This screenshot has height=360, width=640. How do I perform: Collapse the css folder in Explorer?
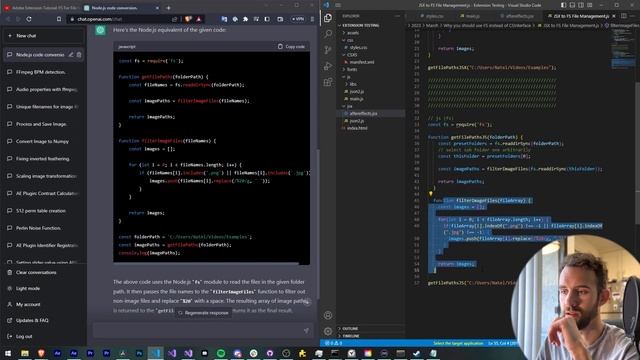coord(350,40)
